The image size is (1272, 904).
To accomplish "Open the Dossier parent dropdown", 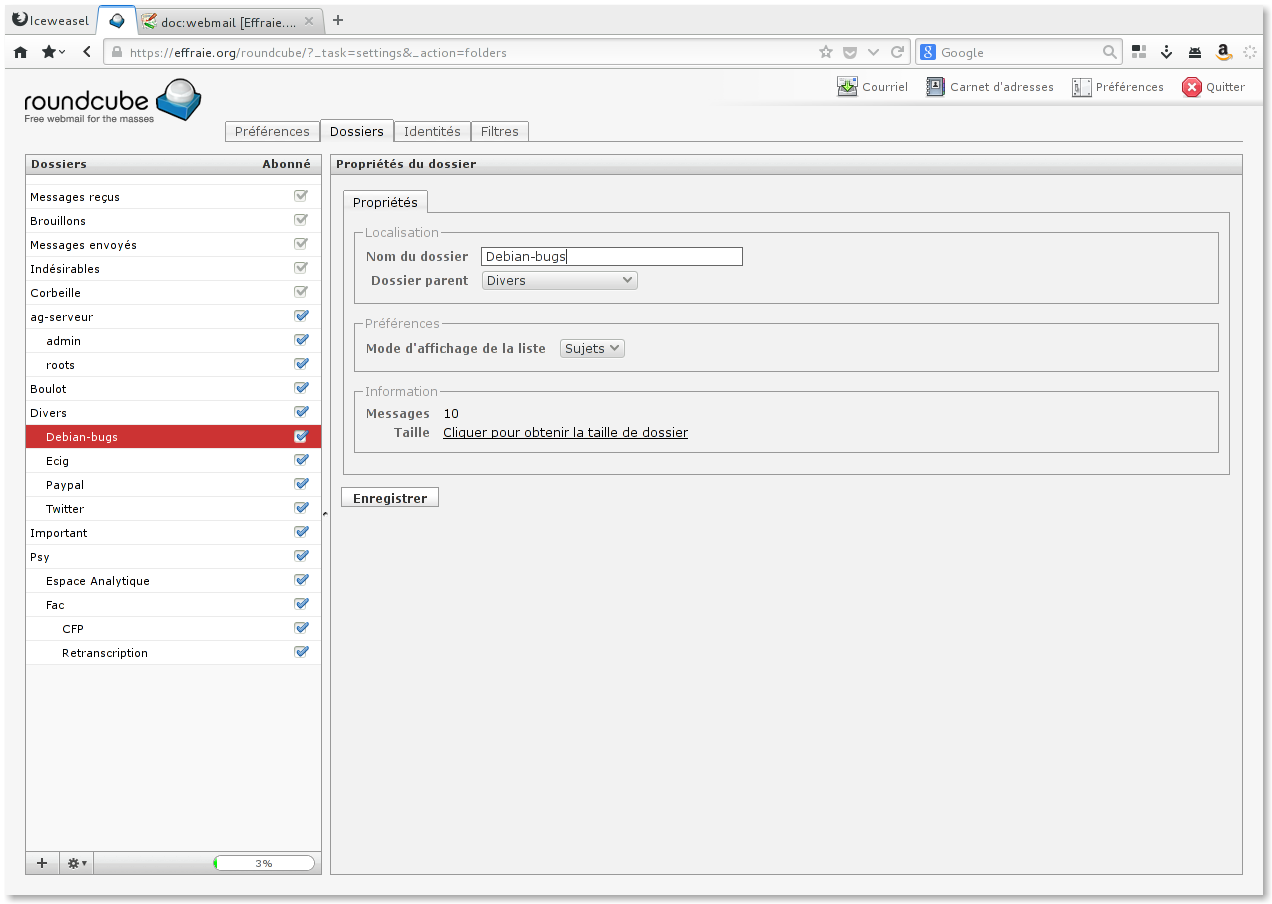I will click(559, 281).
